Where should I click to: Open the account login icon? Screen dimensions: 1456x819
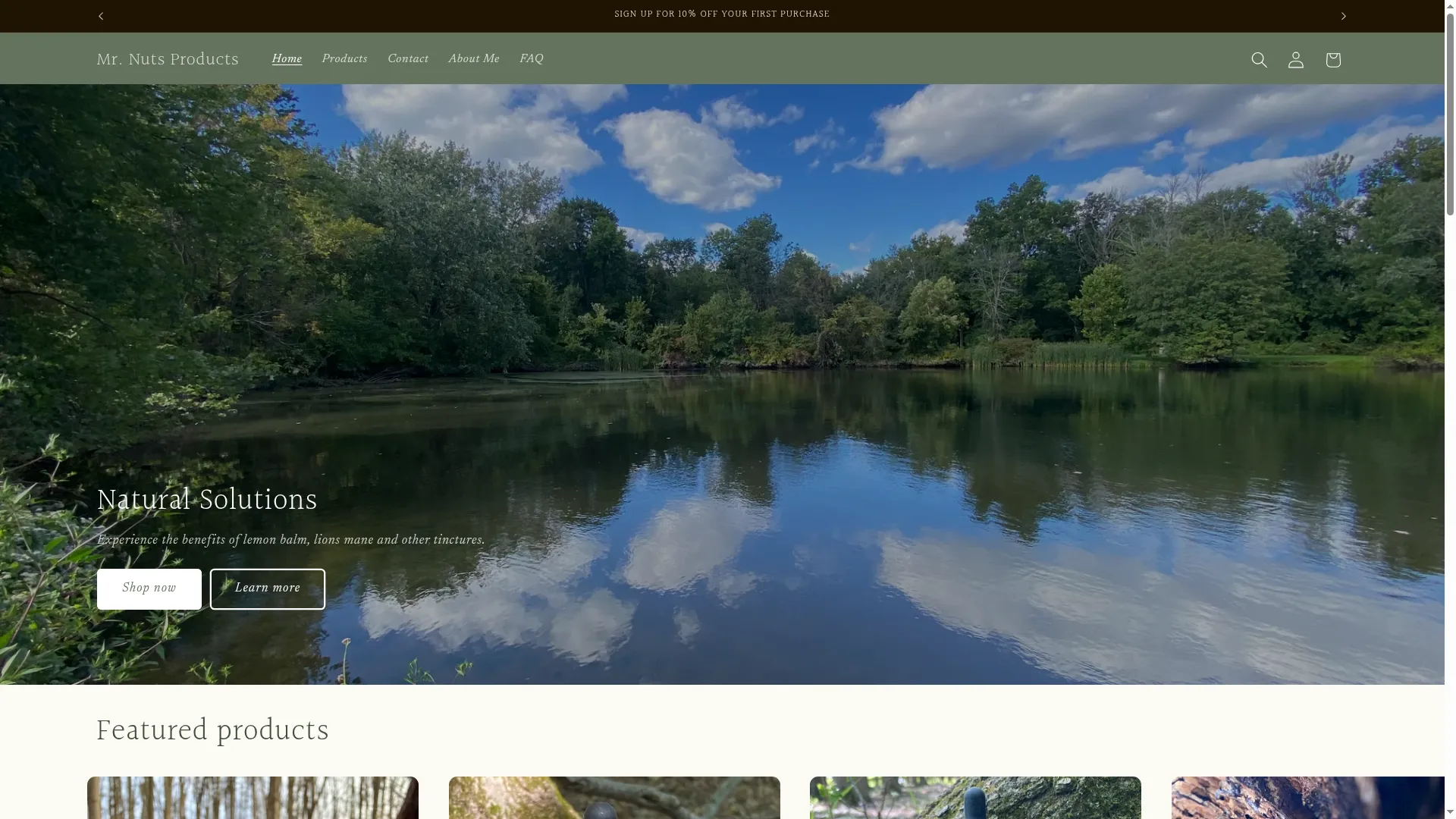click(x=1296, y=60)
